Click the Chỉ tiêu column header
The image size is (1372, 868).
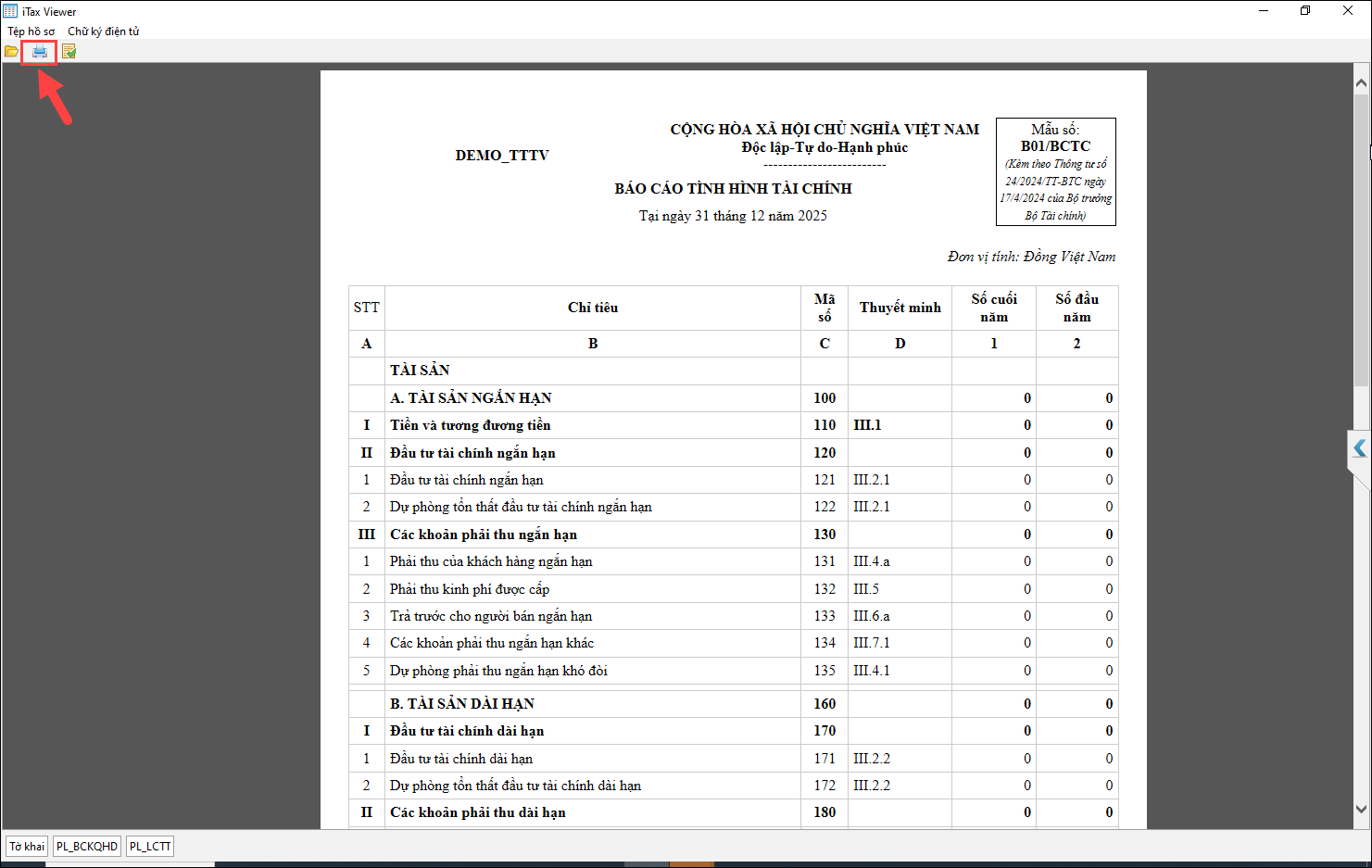[592, 308]
